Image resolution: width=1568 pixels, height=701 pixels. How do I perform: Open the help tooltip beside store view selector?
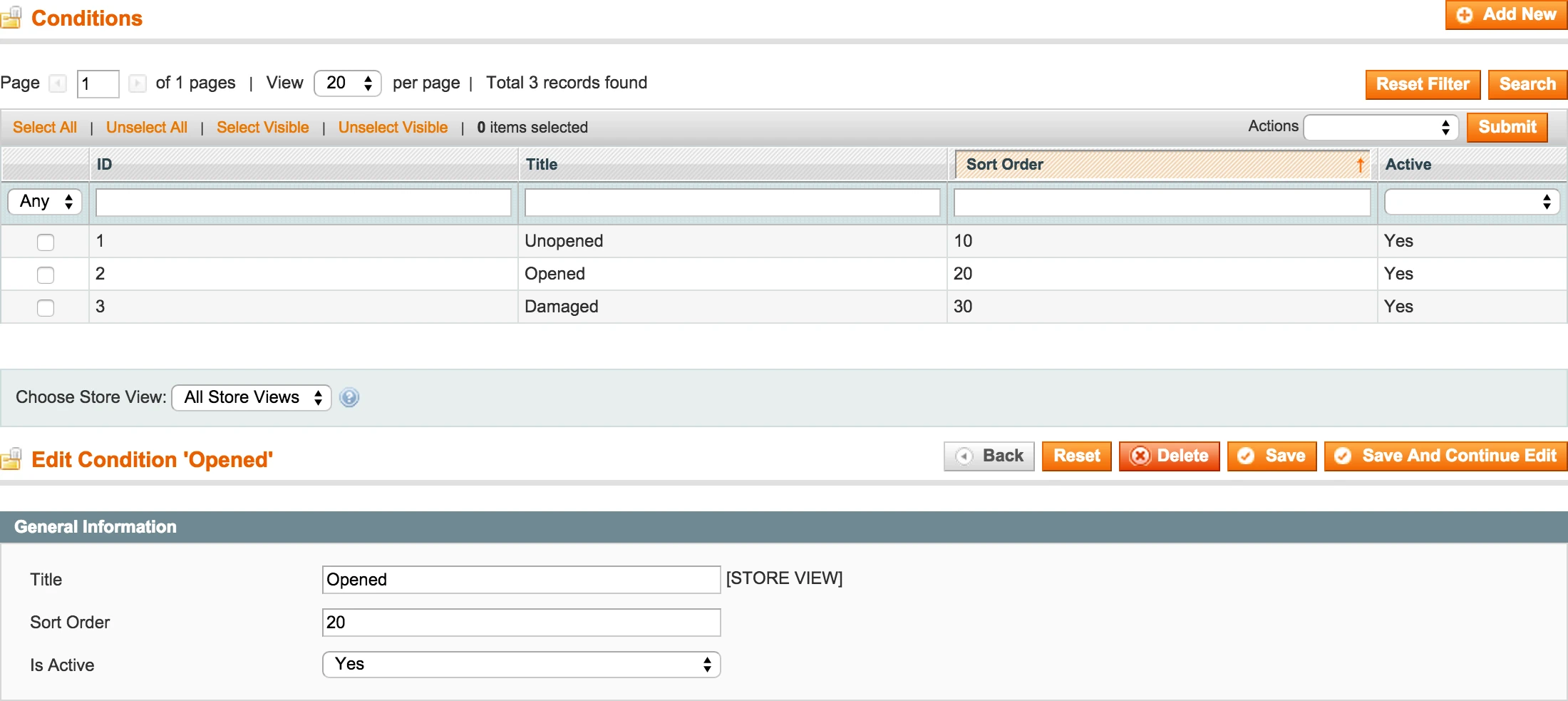(x=349, y=397)
